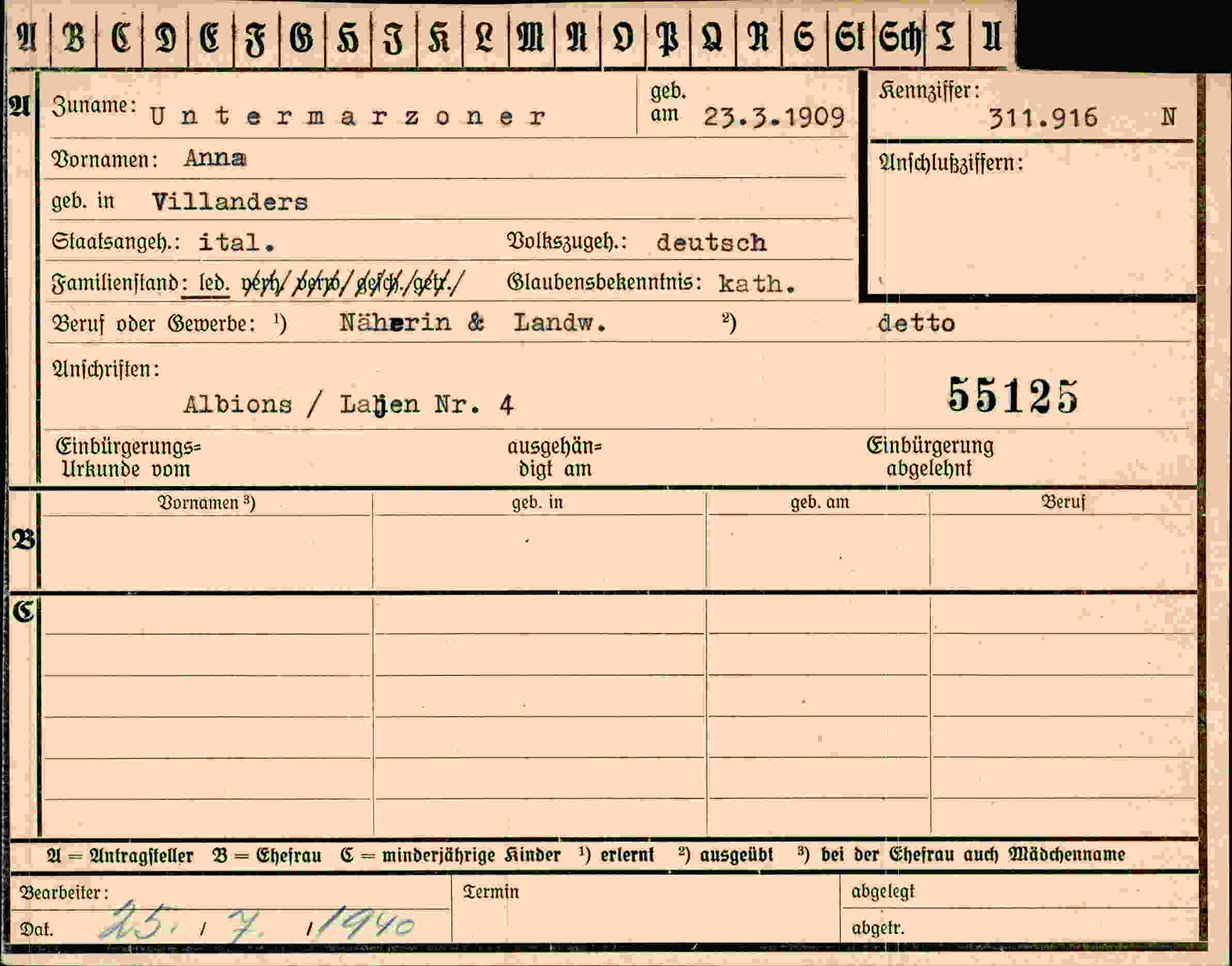
Task: Click the 'Bearbeiter:' label
Action: [x=65, y=893]
